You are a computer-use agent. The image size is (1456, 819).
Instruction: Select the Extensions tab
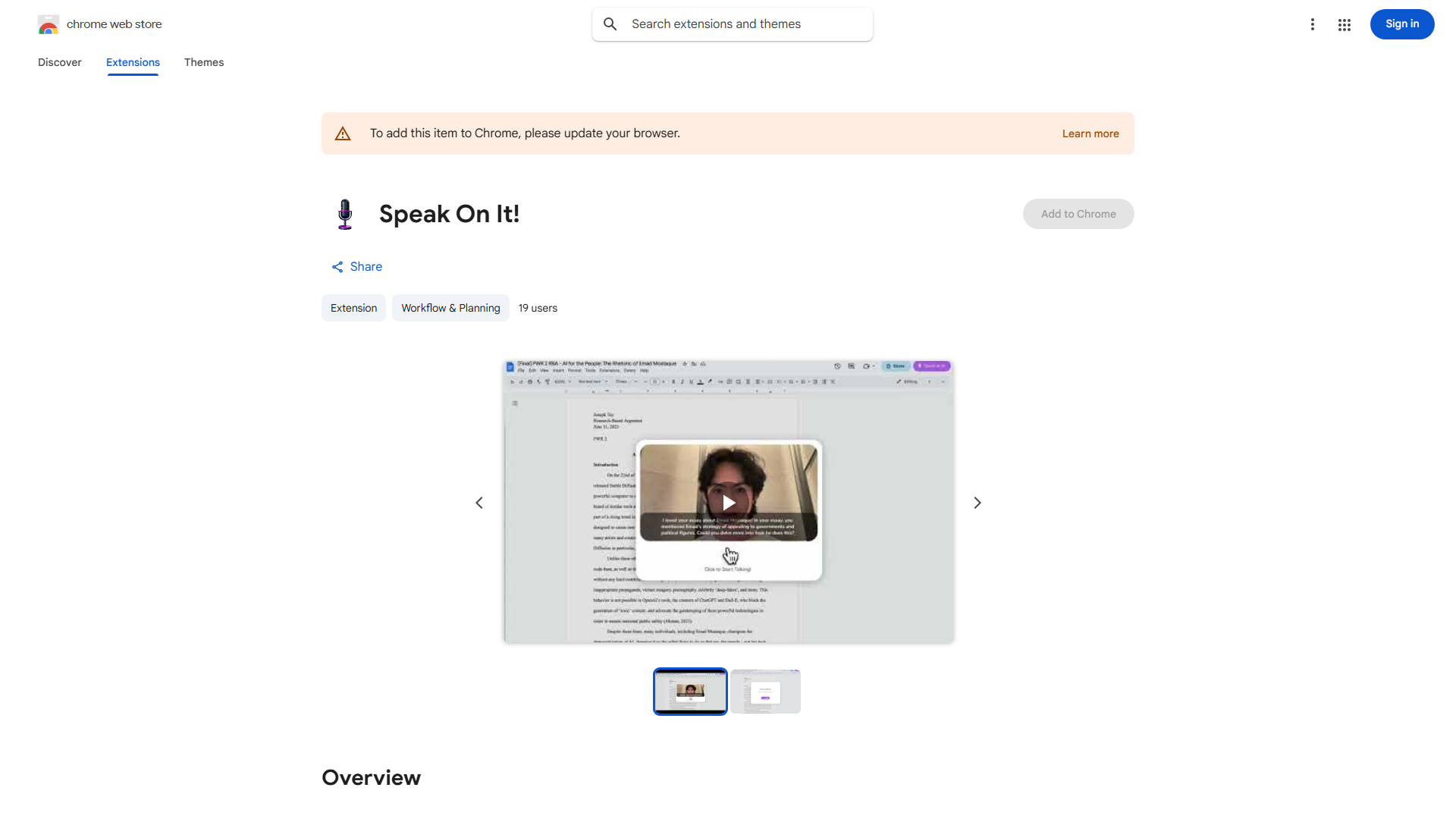(x=133, y=63)
